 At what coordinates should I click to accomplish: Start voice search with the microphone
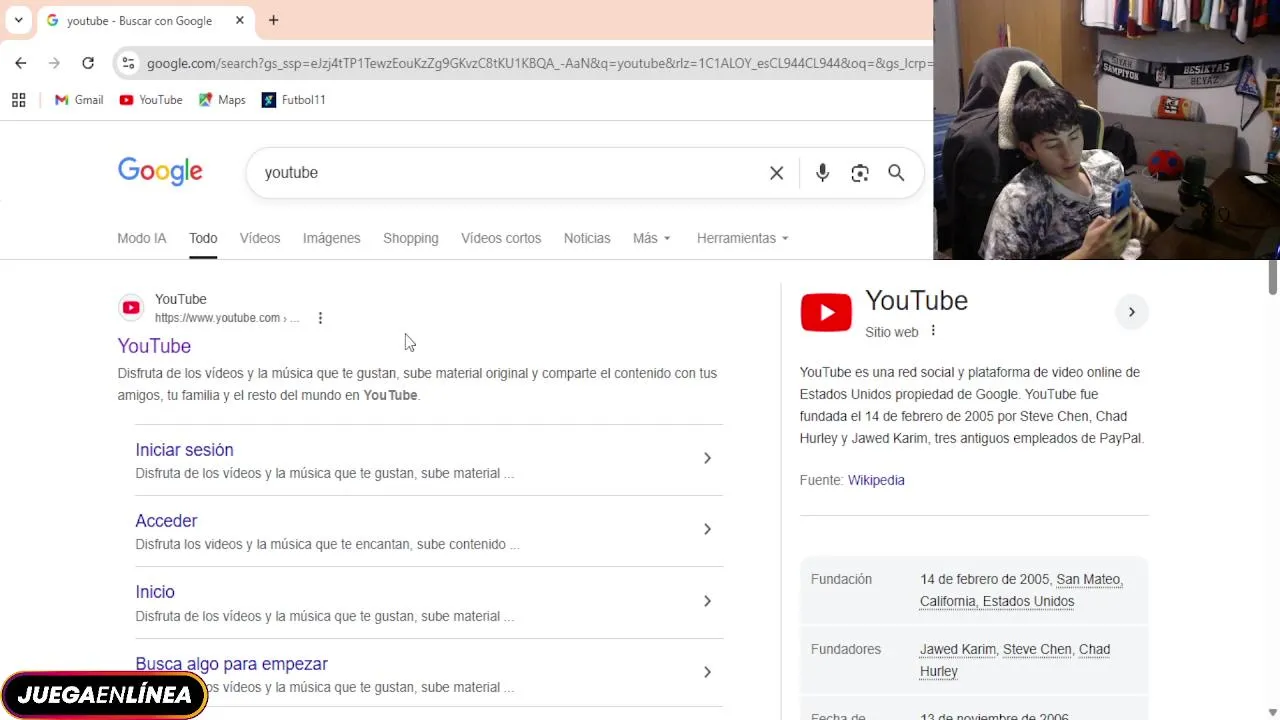click(822, 173)
